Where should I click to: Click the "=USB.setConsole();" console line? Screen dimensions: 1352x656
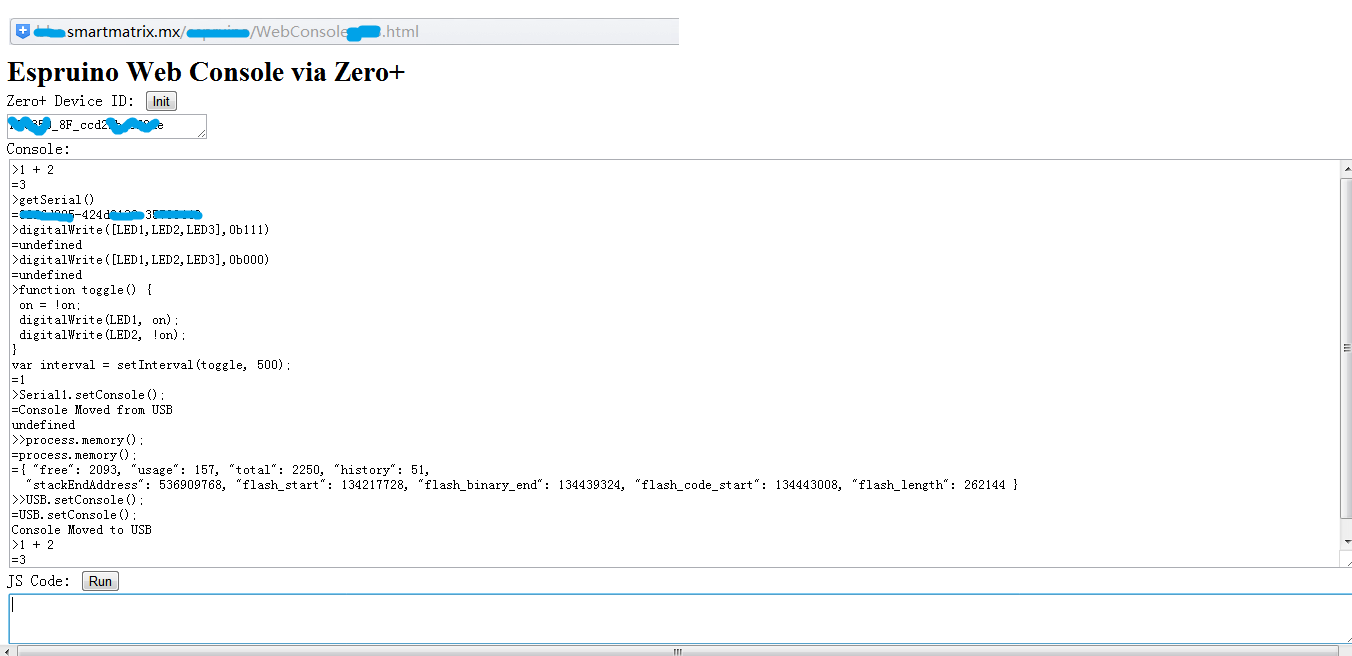coord(75,515)
